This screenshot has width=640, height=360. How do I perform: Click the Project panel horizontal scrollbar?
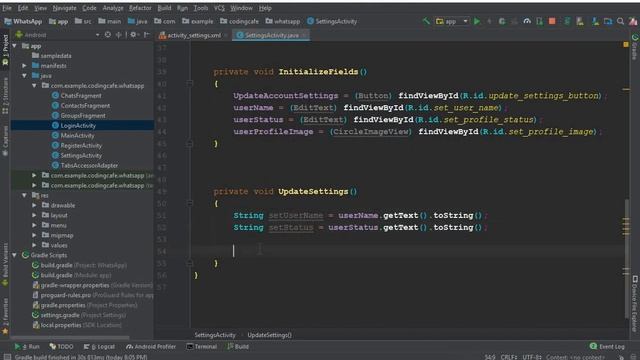[x=70, y=338]
